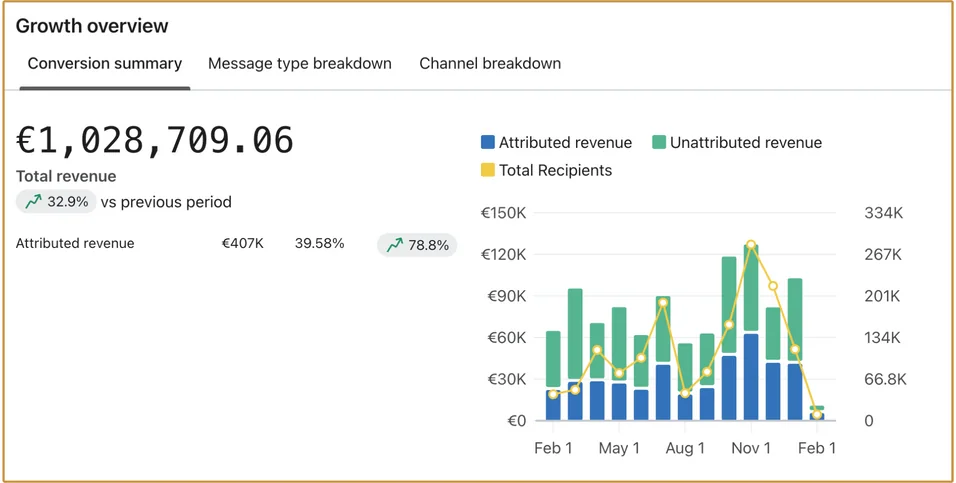Image resolution: width=956 pixels, height=483 pixels.
Task: Click the €90K y-axis label
Action: (505, 296)
